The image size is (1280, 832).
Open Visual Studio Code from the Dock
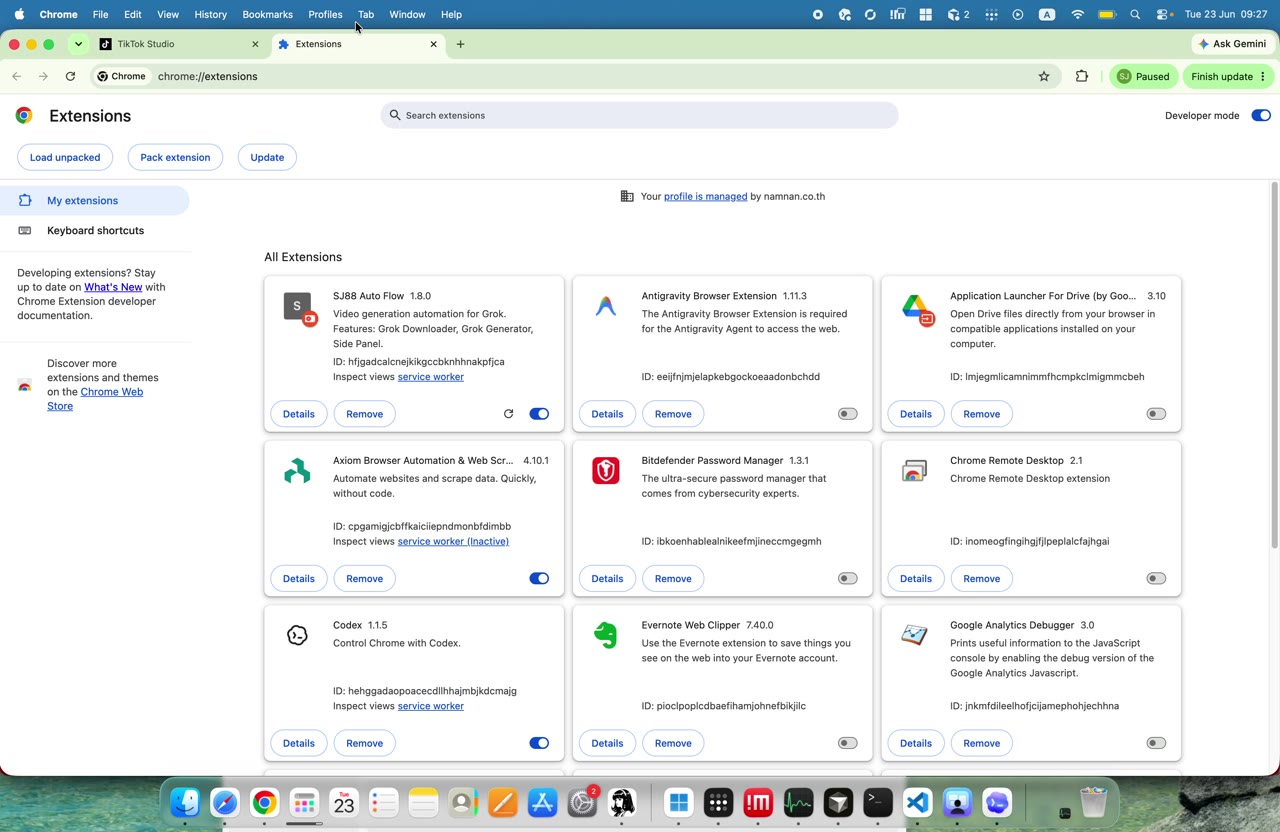tap(918, 802)
